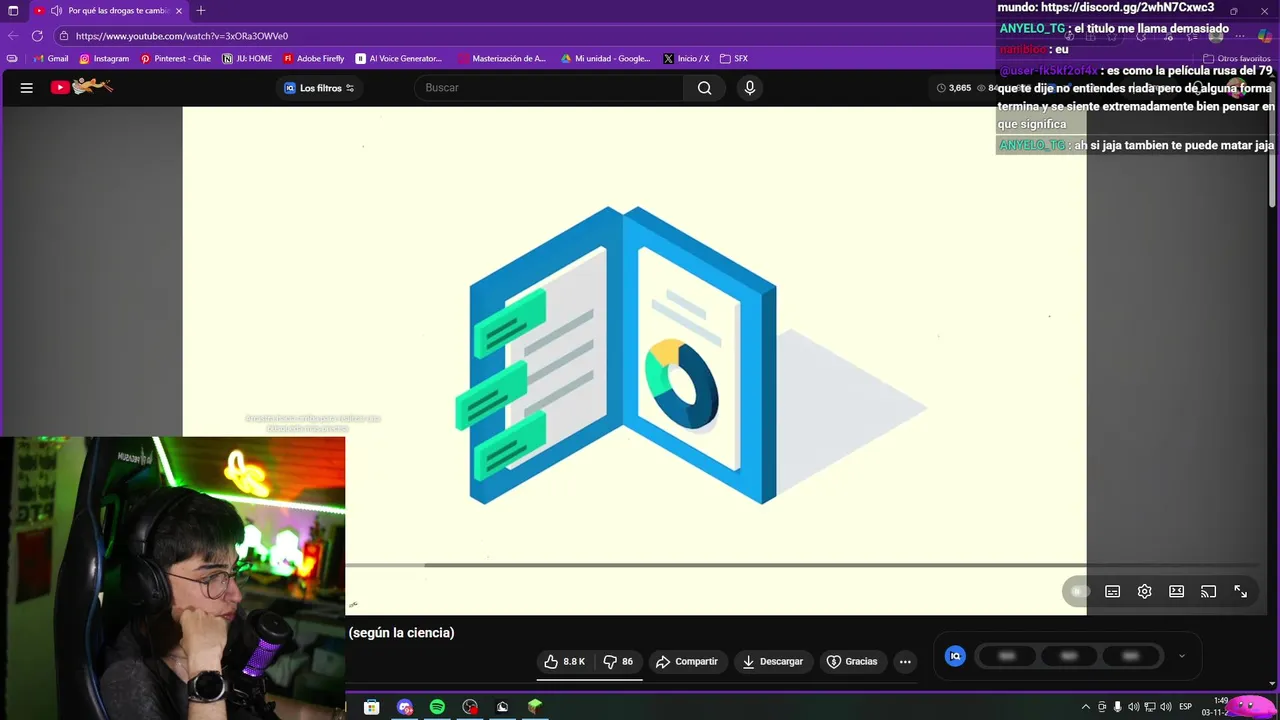Click the address bar URL
Image resolution: width=1280 pixels, height=720 pixels.
(x=182, y=36)
